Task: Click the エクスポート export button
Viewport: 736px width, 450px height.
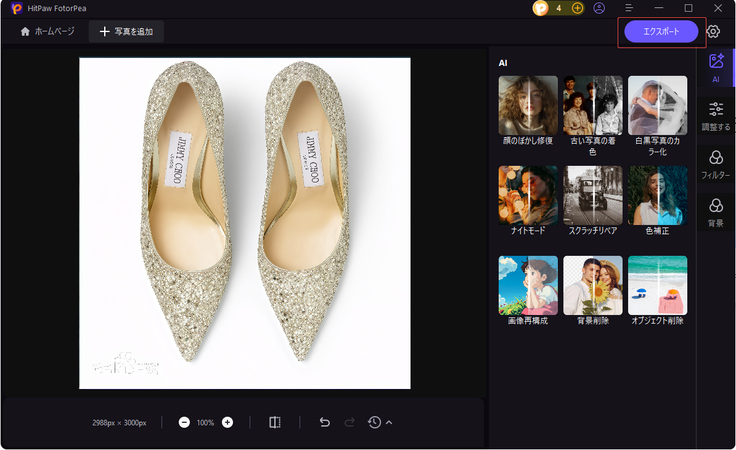Action: pos(661,31)
